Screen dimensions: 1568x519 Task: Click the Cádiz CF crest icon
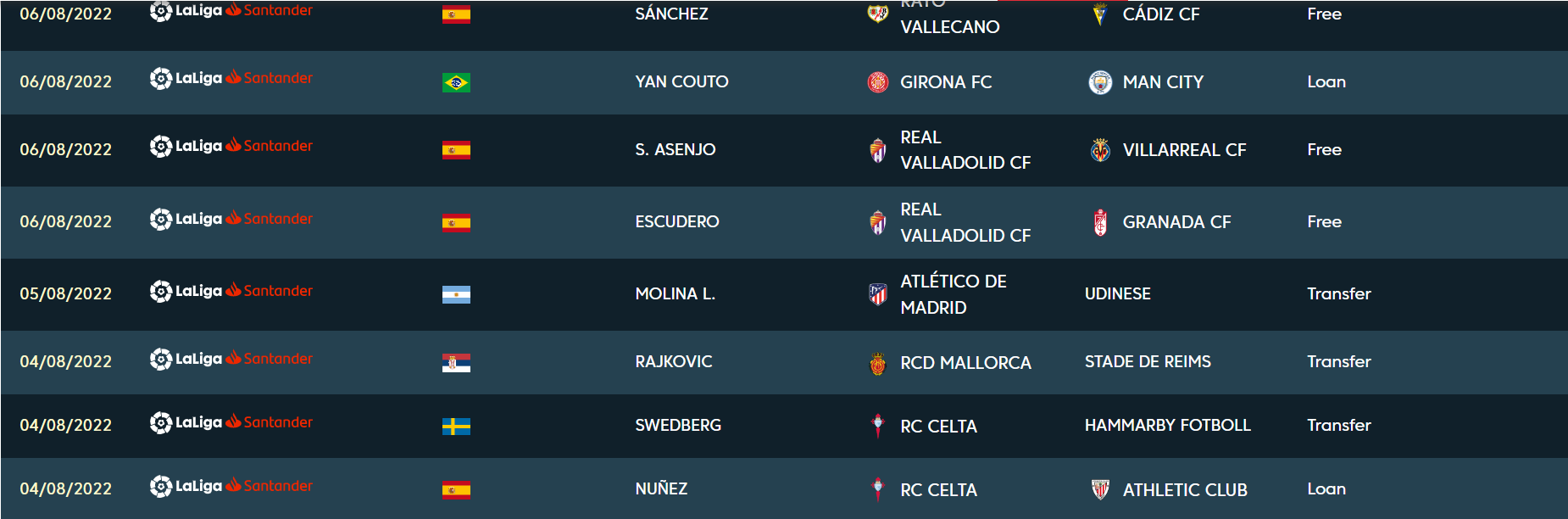coord(1100,14)
